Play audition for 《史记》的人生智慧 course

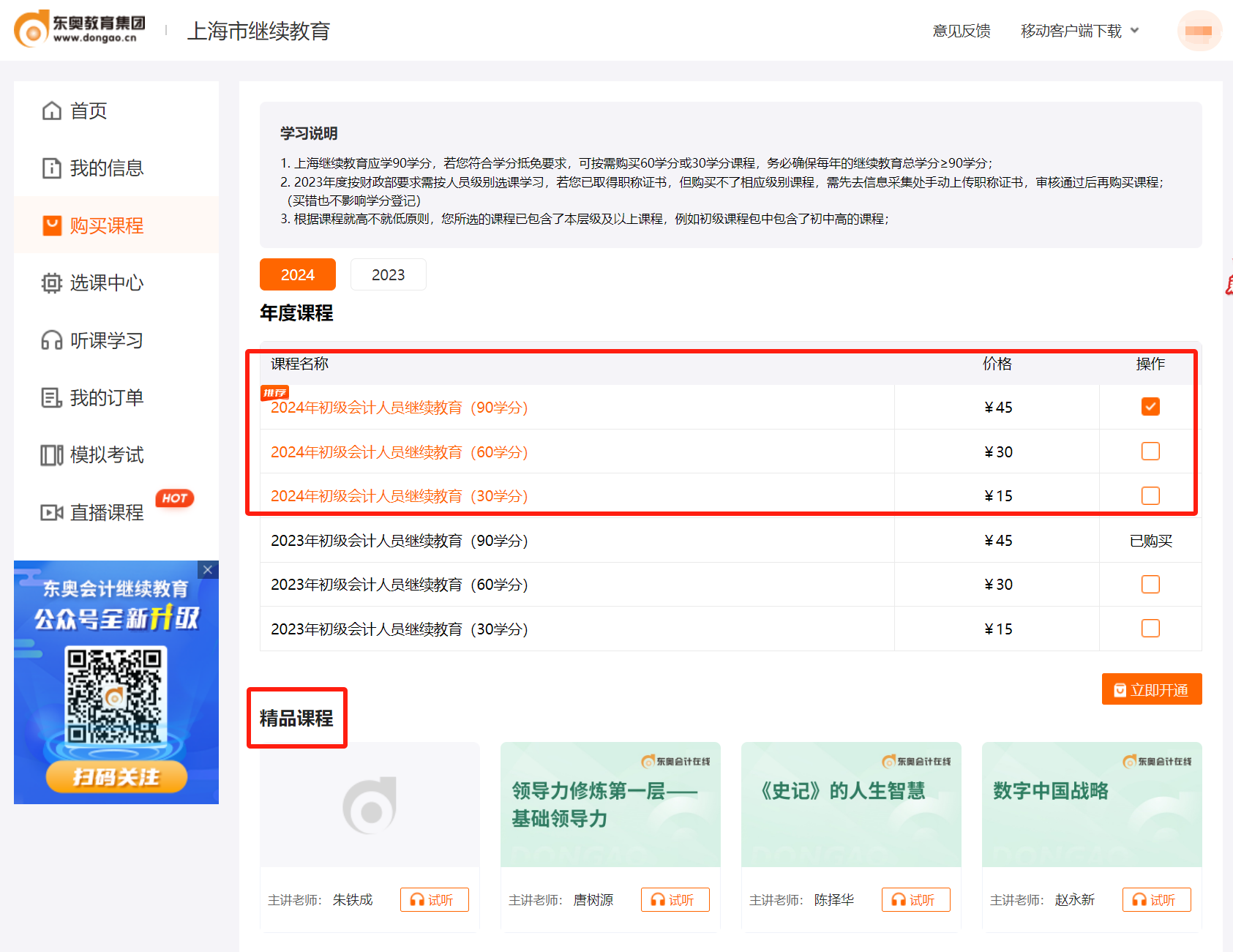point(915,899)
